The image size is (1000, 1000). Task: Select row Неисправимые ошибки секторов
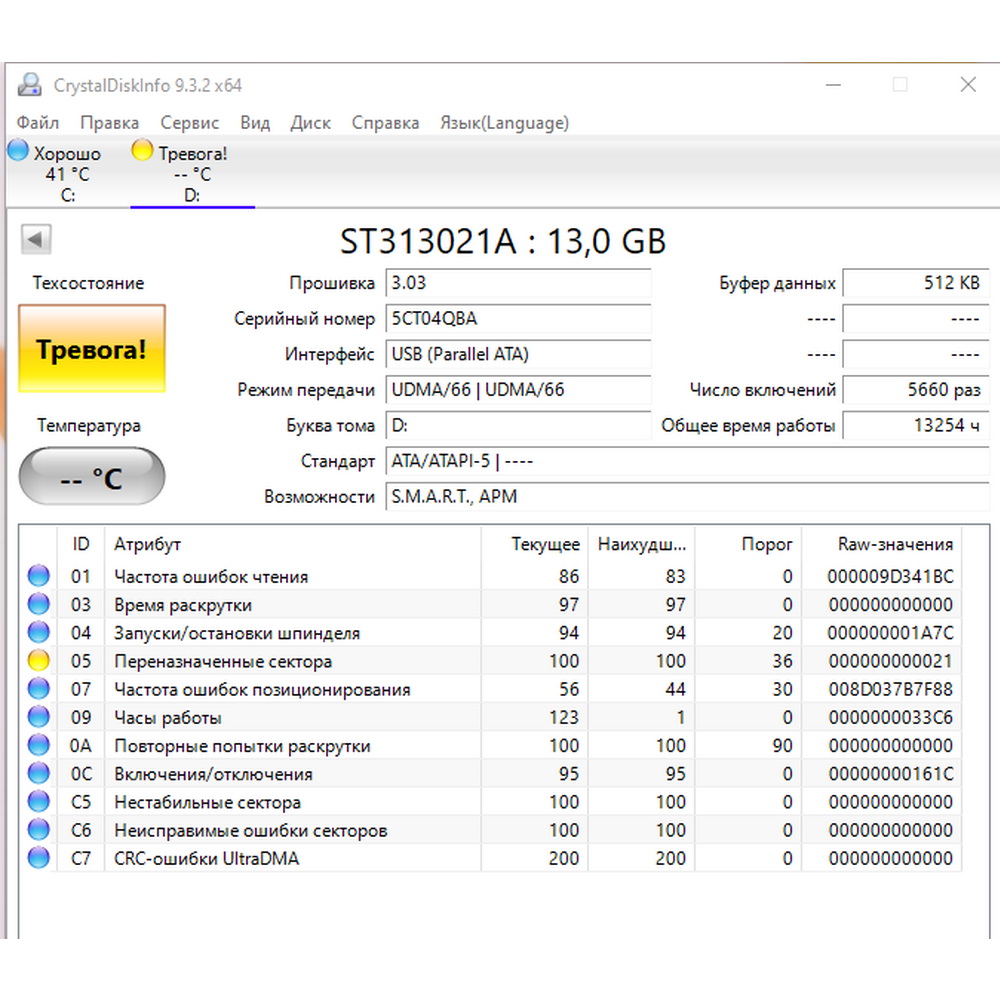(490, 829)
